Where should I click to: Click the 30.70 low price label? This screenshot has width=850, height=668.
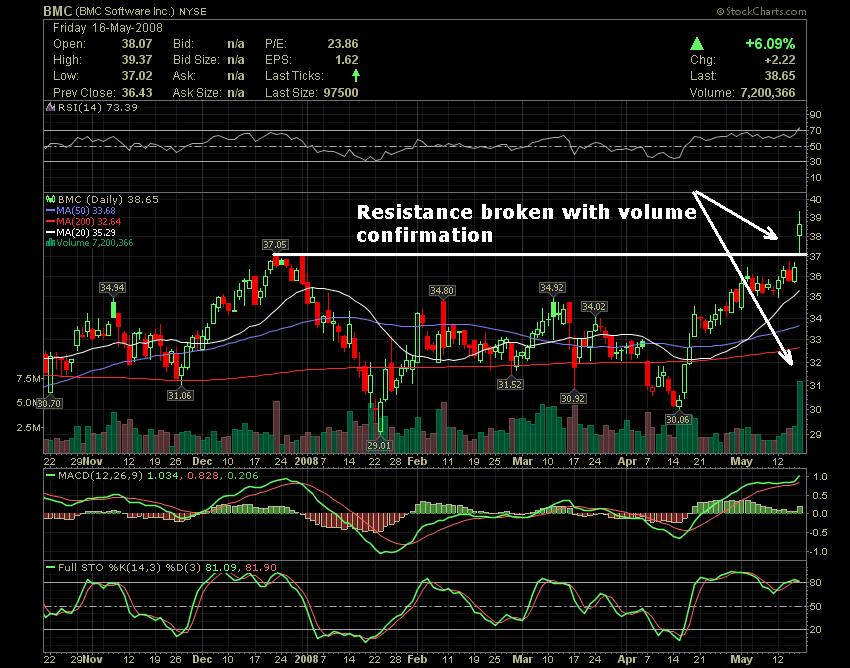coord(49,403)
